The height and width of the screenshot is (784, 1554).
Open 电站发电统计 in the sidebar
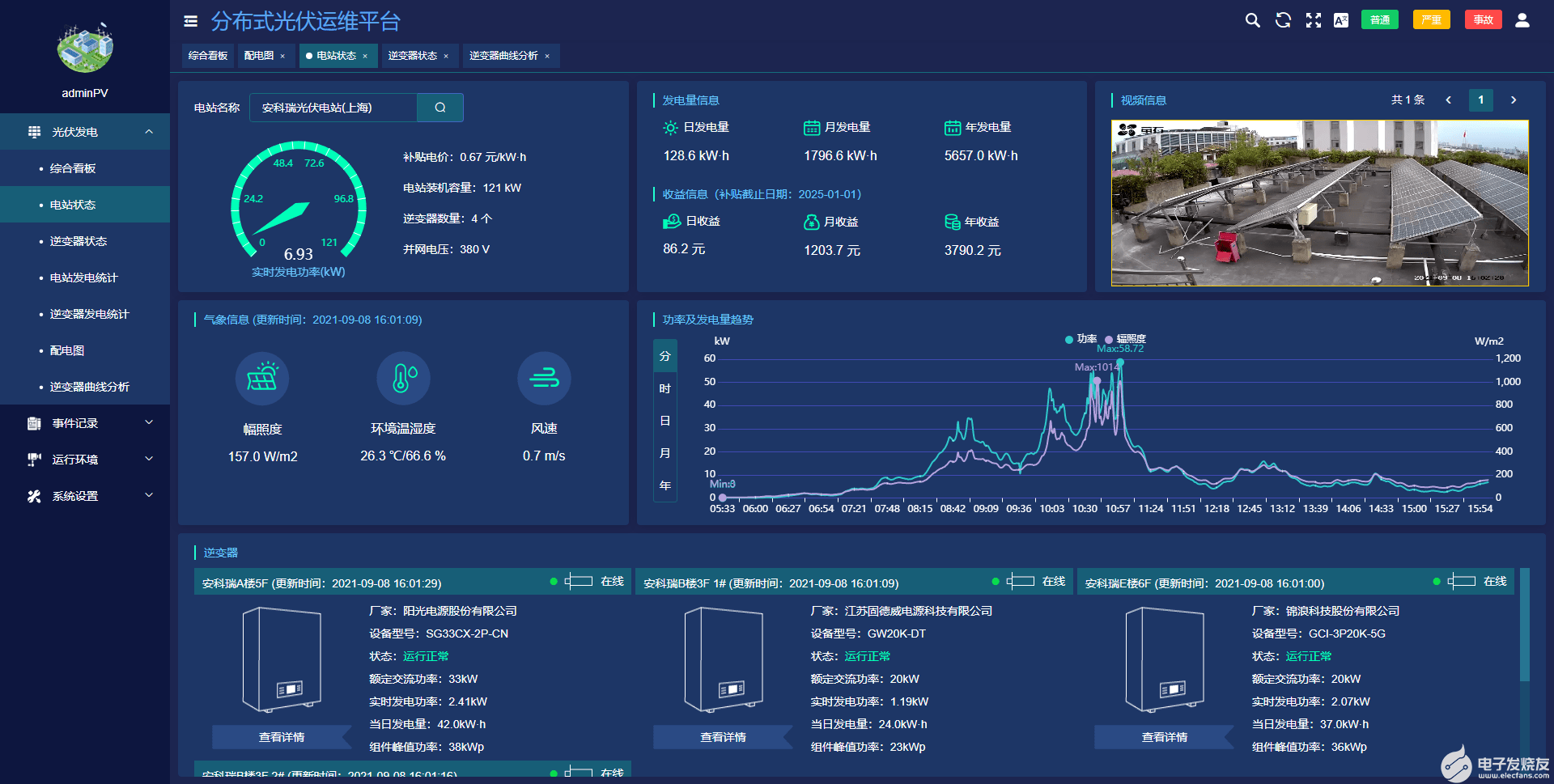[85, 278]
